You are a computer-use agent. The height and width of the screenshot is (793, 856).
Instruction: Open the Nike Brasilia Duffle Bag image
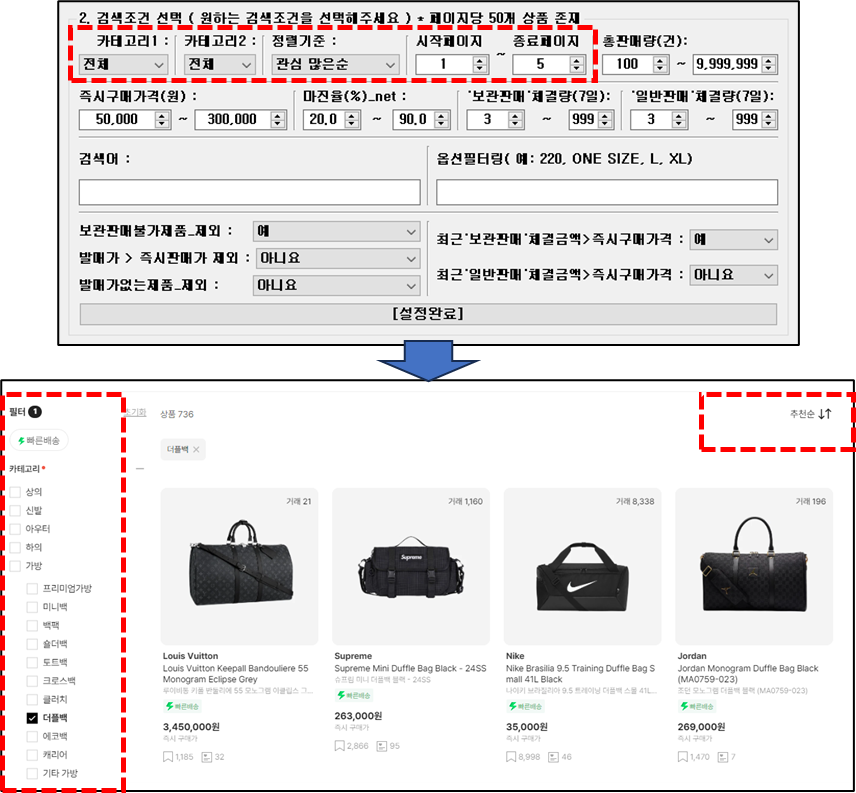click(582, 567)
